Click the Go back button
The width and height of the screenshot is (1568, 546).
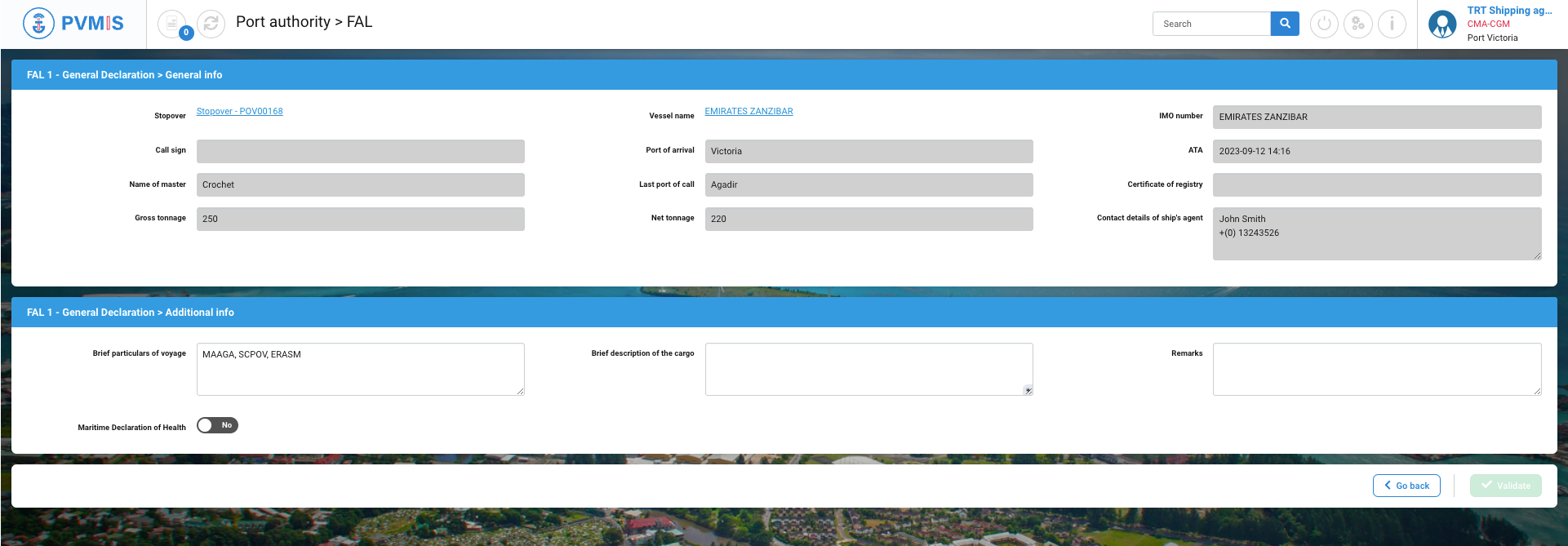(1406, 486)
